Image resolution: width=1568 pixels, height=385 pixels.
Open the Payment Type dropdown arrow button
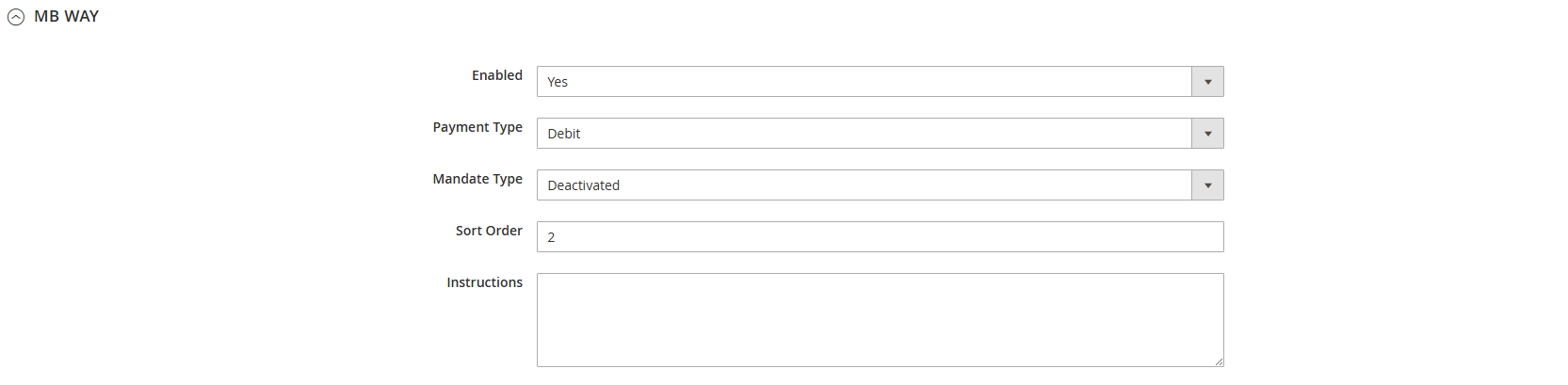[x=1207, y=134]
